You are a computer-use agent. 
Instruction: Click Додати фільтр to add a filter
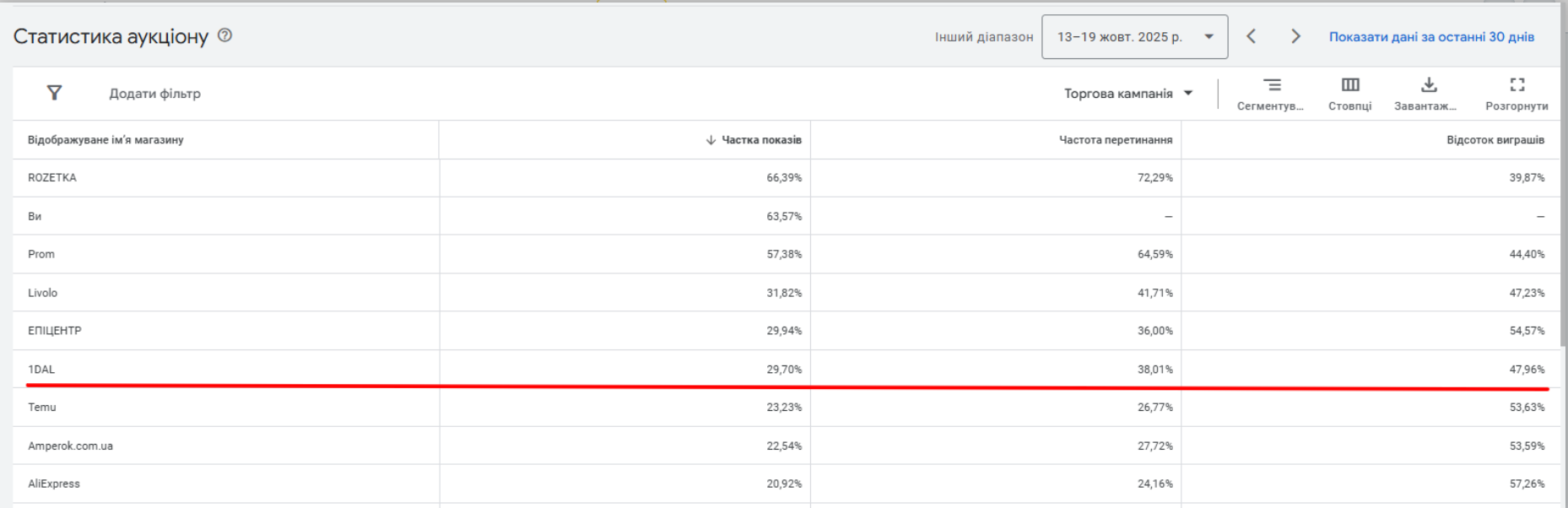click(x=154, y=94)
